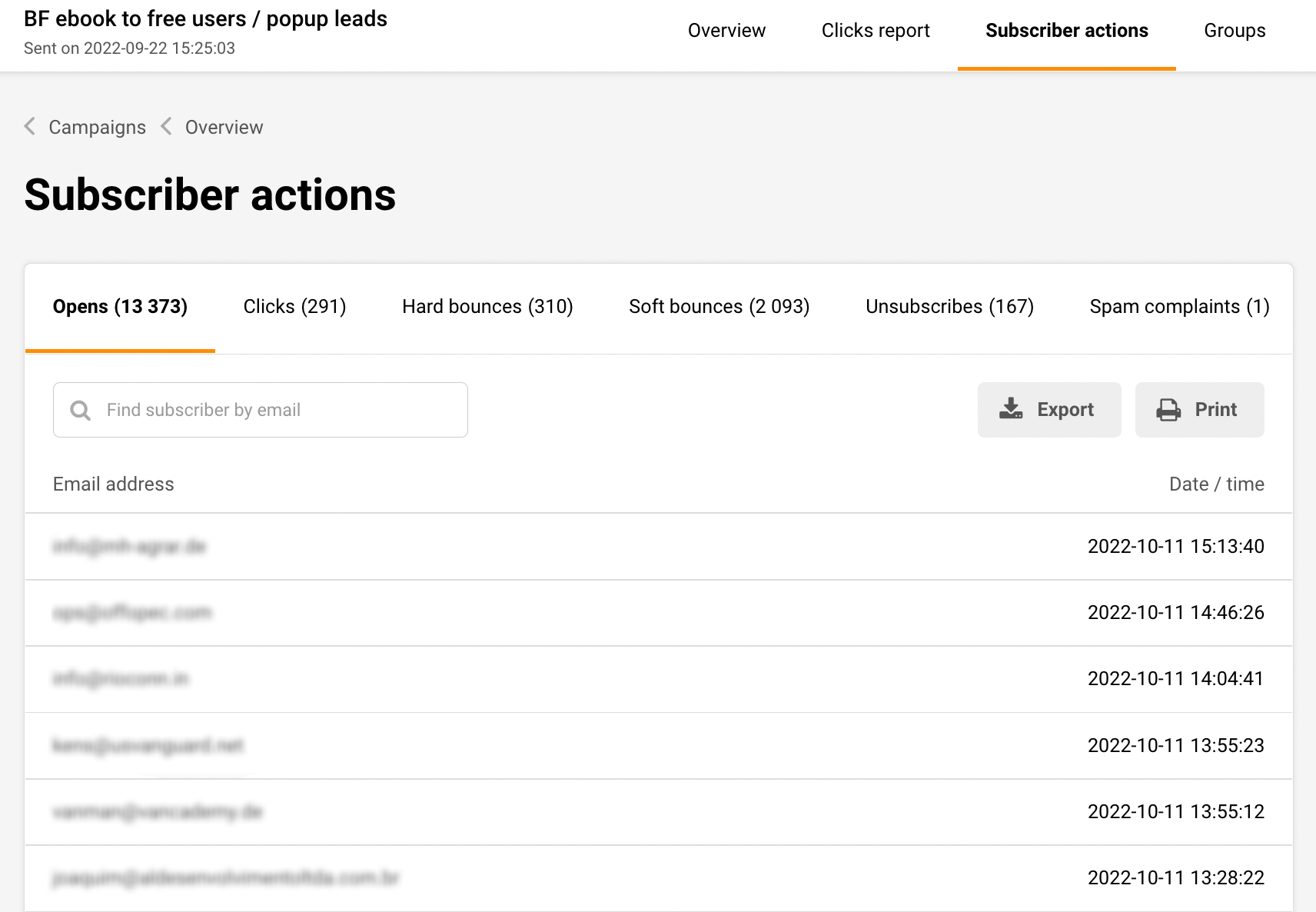Select the Subscriber actions top tab

tap(1066, 31)
